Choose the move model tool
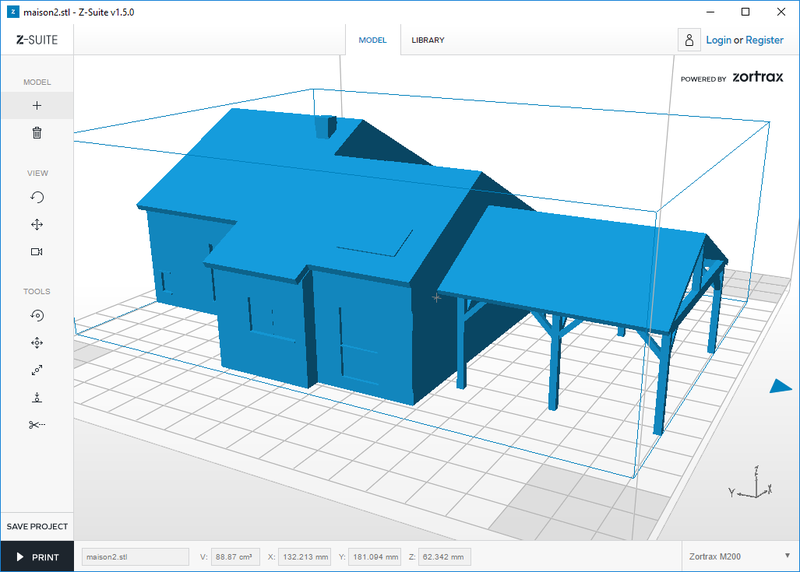 click(x=37, y=343)
